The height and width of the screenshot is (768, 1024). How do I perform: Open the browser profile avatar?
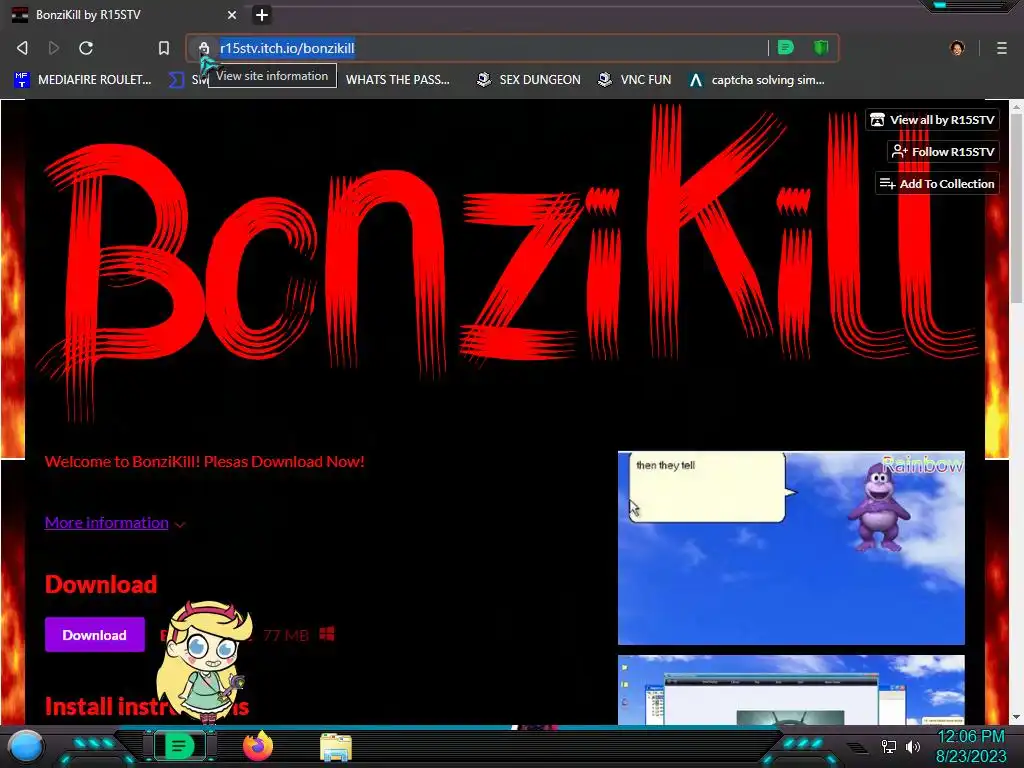(x=957, y=48)
